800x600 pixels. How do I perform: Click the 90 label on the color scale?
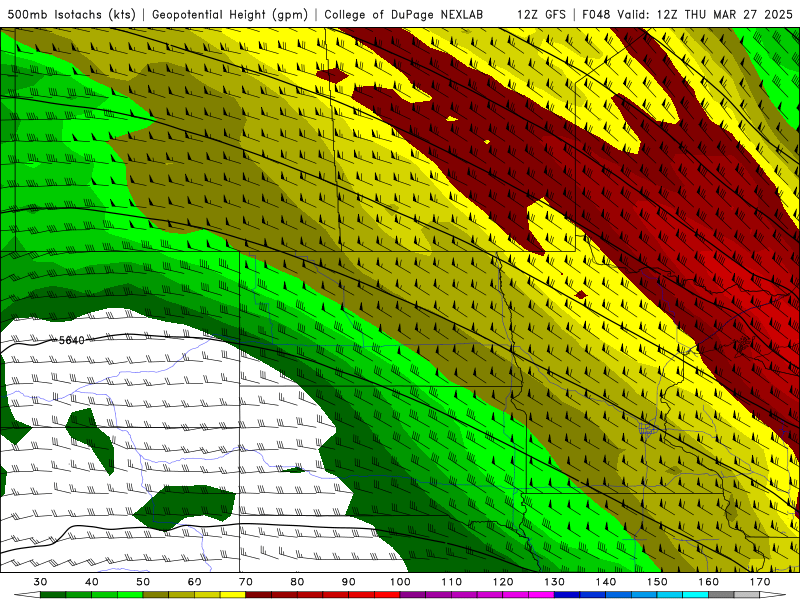[348, 582]
